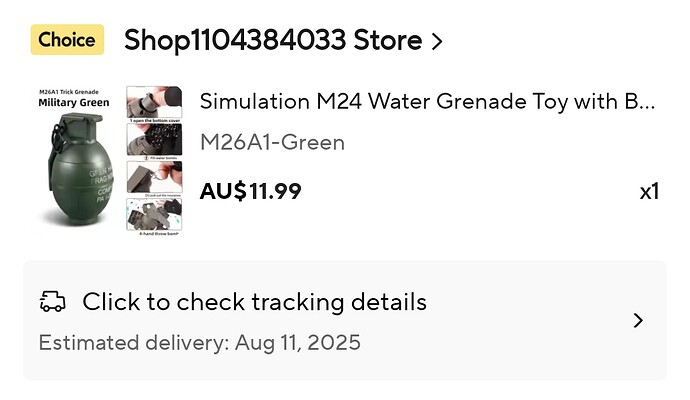The width and height of the screenshot is (690, 400).
Task: Click the grey tracking card background
Action: click(345, 320)
